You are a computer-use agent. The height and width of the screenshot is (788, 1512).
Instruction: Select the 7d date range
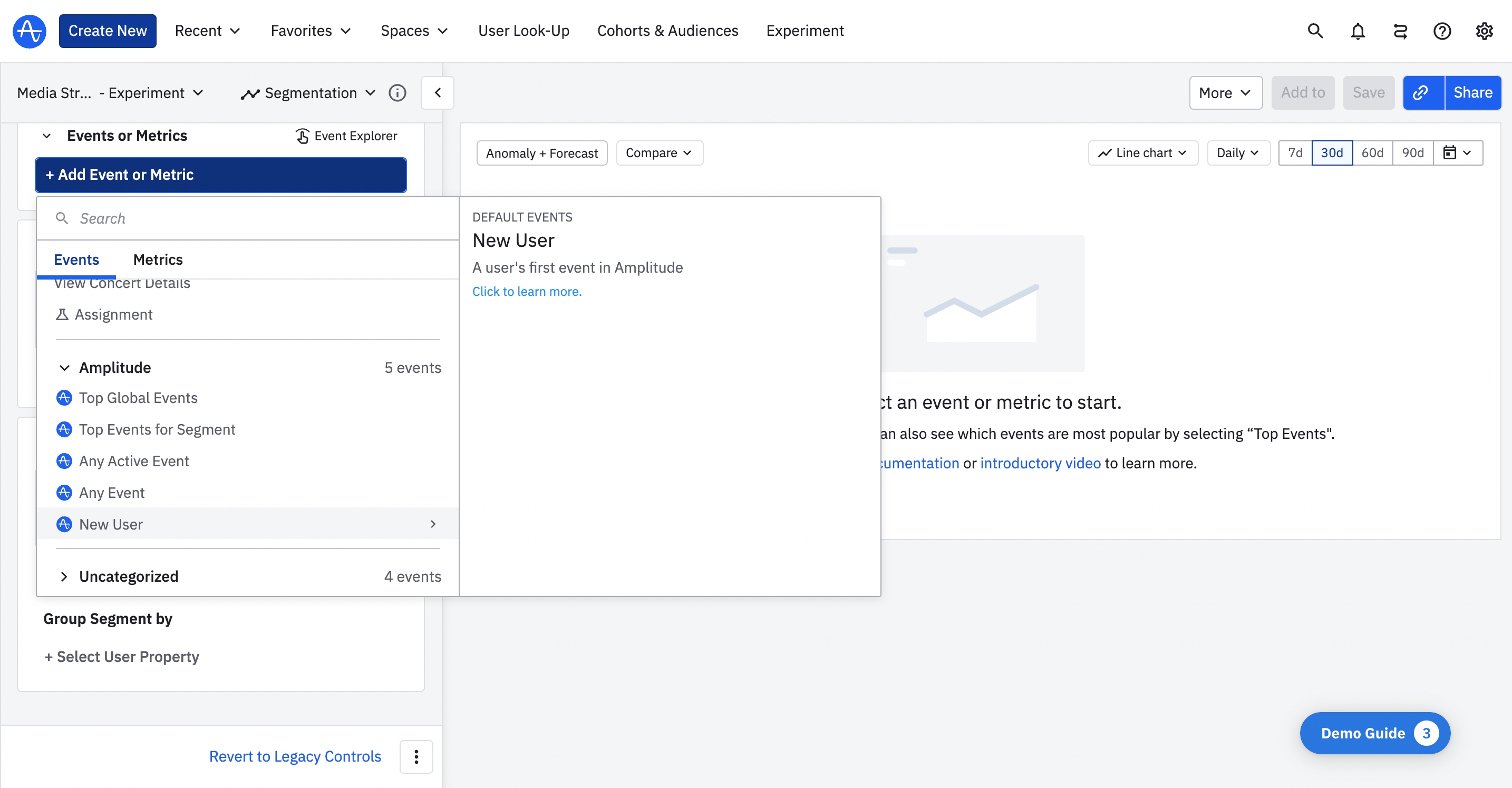(1294, 153)
